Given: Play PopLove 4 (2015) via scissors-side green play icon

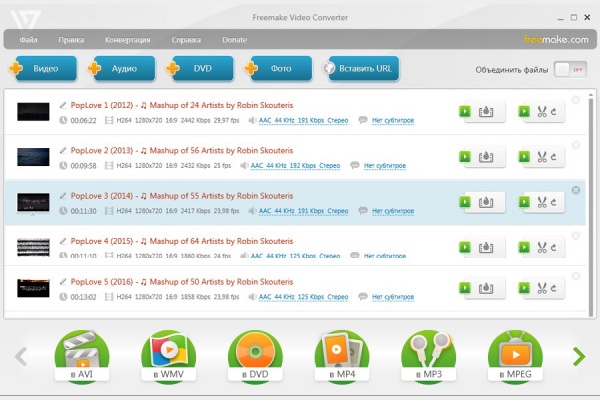Looking at the screenshot, I should click(524, 247).
